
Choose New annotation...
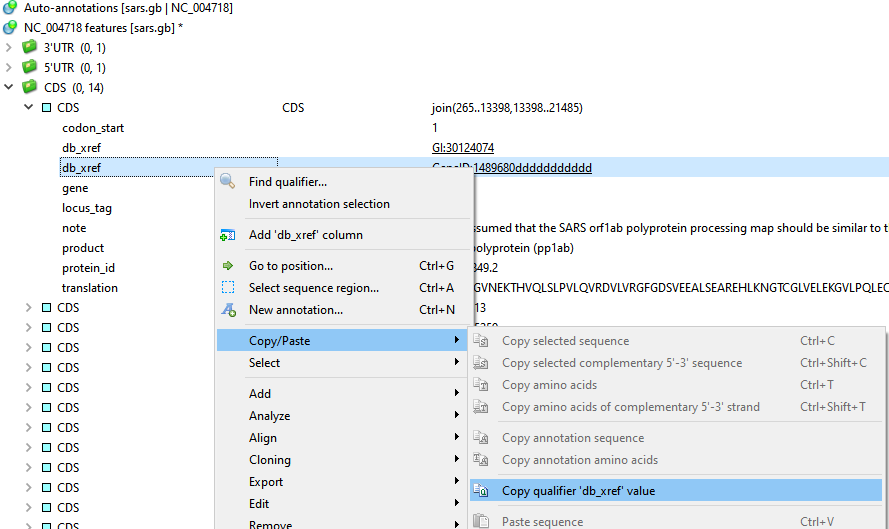click(x=344, y=310)
